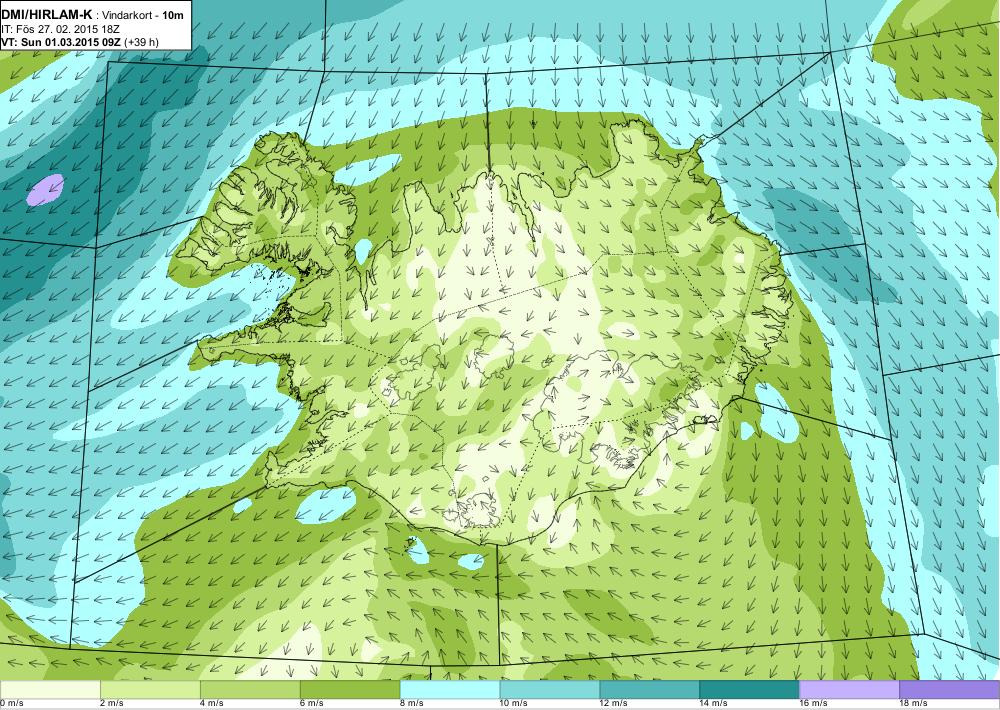Click the '4 m/s' legend label

pos(212,704)
